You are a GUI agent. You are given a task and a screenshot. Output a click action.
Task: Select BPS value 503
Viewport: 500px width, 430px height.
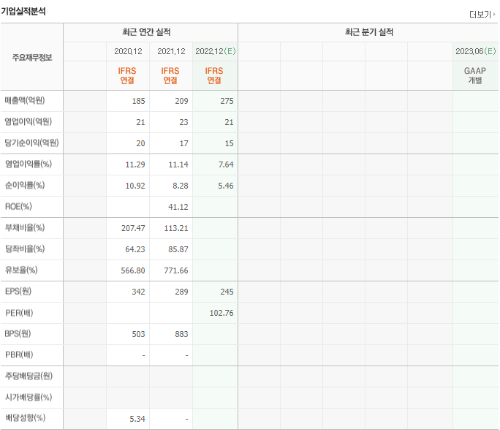coord(139,334)
